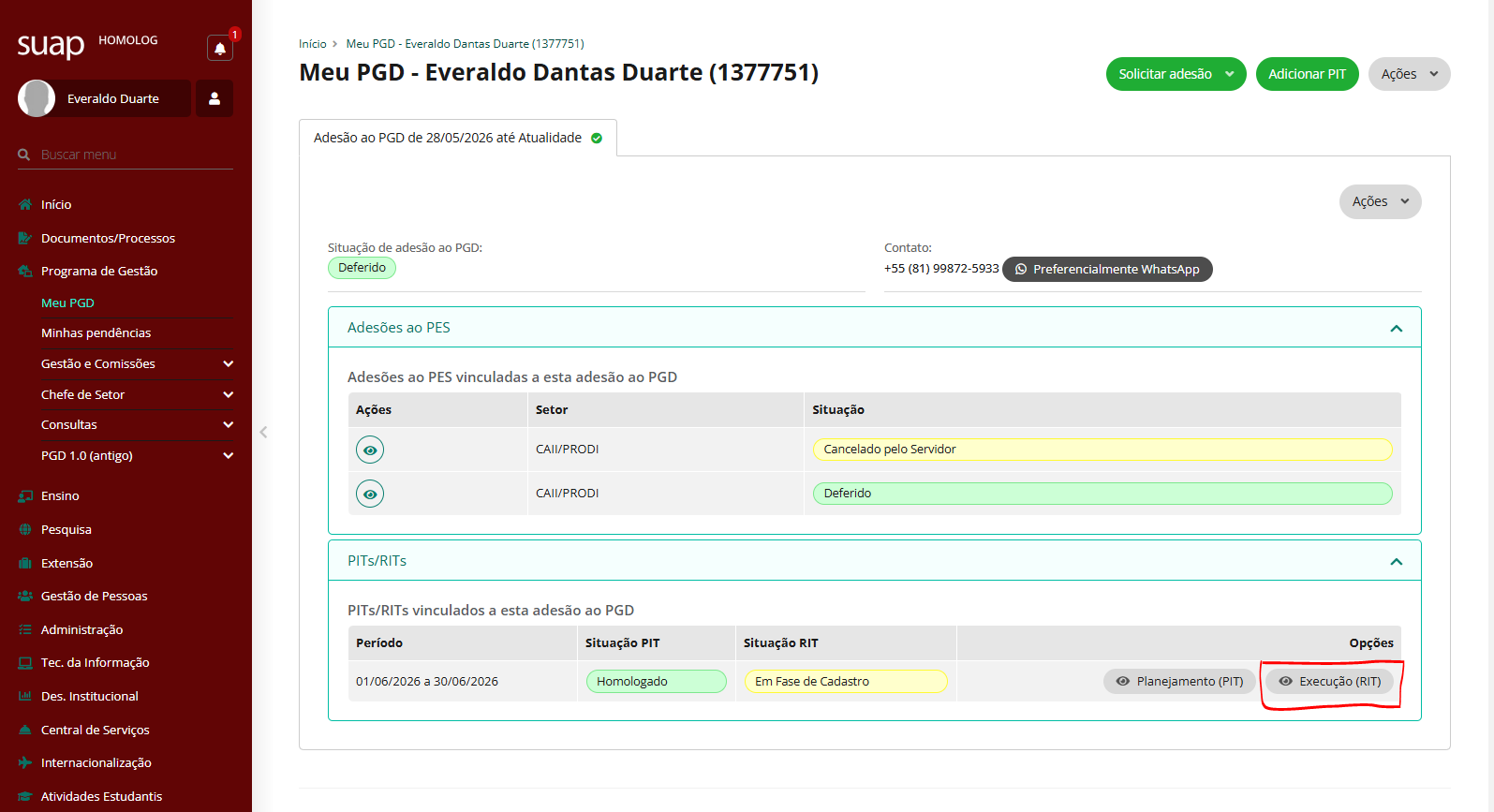The width and height of the screenshot is (1494, 812).
Task: Select the Adesão ao PGD tab
Action: point(458,138)
